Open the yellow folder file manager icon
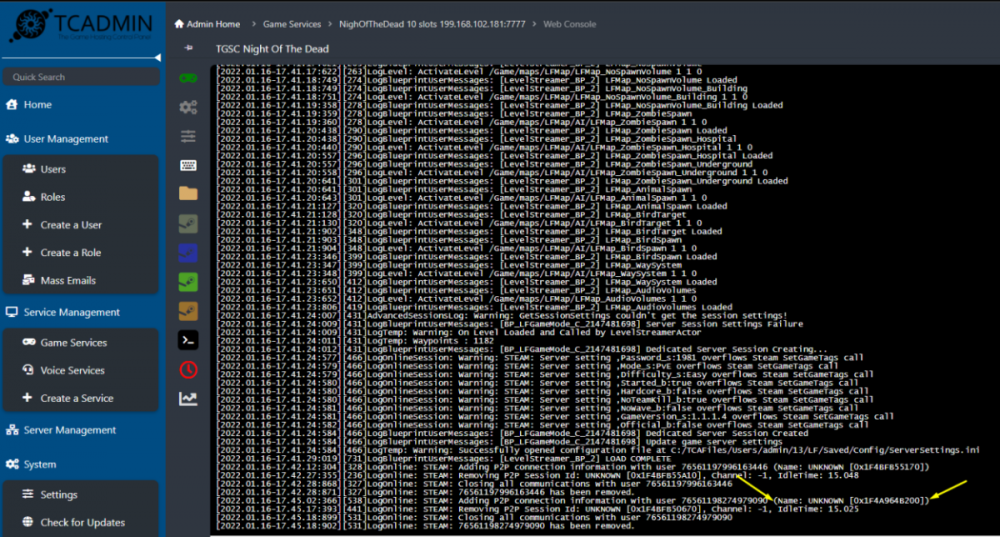The width and height of the screenshot is (1000, 537). 187,194
